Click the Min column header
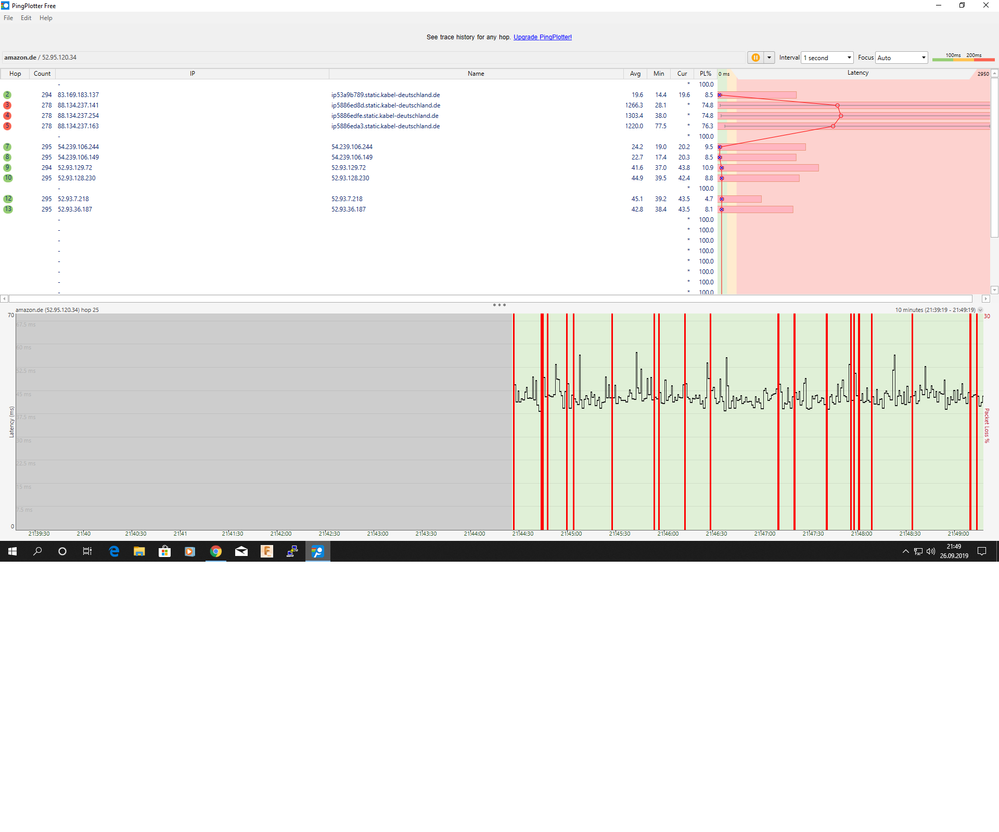This screenshot has height=832, width=999. pyautogui.click(x=659, y=74)
